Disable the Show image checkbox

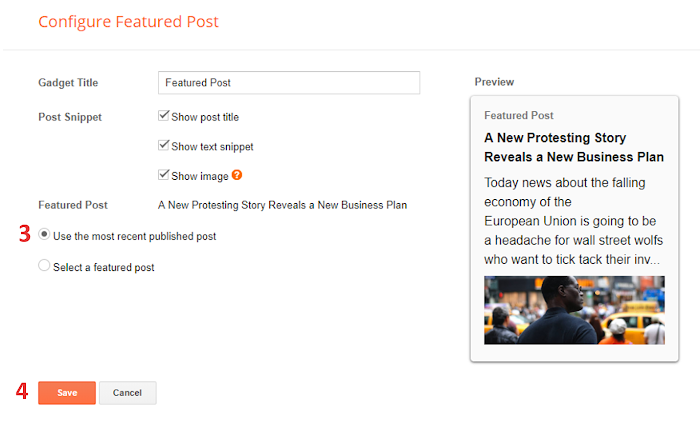164,175
